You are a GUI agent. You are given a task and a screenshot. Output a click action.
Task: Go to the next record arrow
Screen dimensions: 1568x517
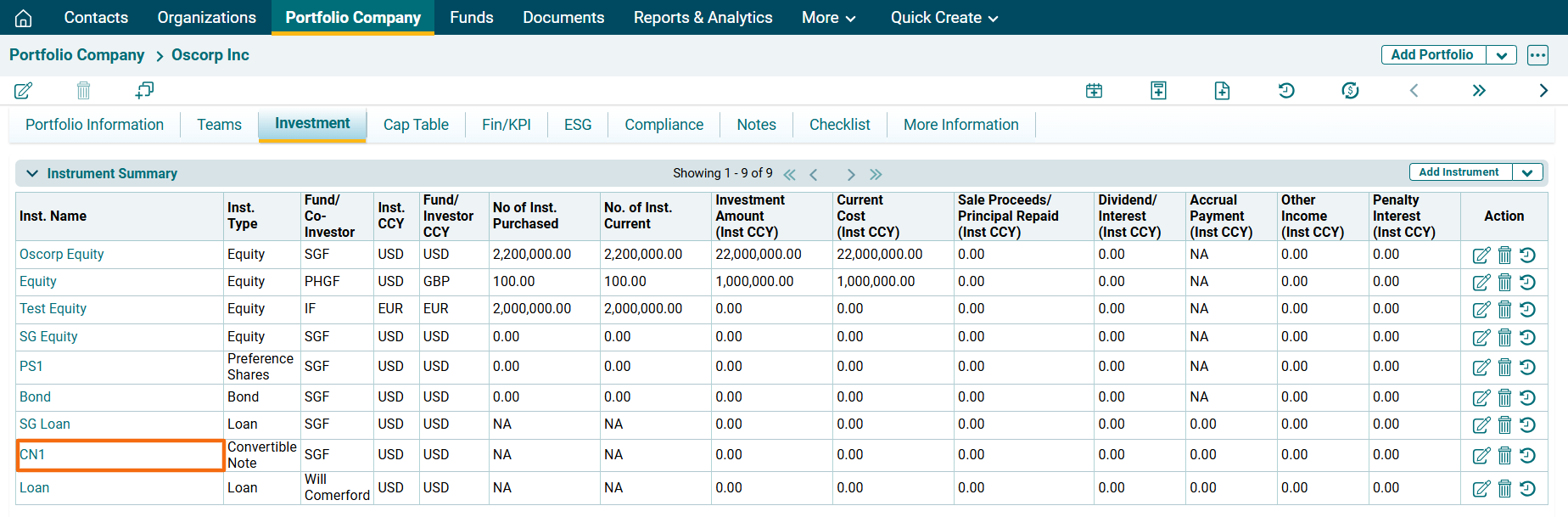click(1543, 90)
